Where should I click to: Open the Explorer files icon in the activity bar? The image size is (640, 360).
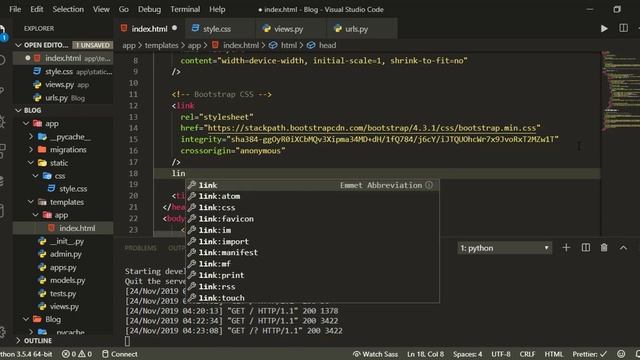[x=3, y=33]
